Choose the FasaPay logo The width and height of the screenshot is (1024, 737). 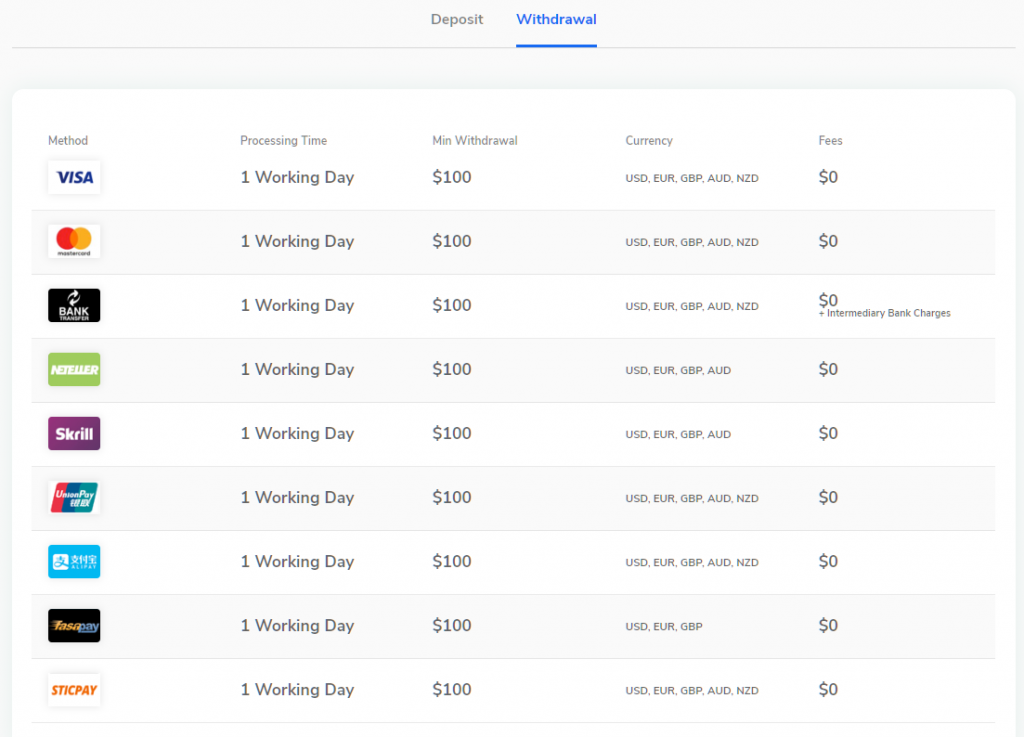tap(74, 625)
